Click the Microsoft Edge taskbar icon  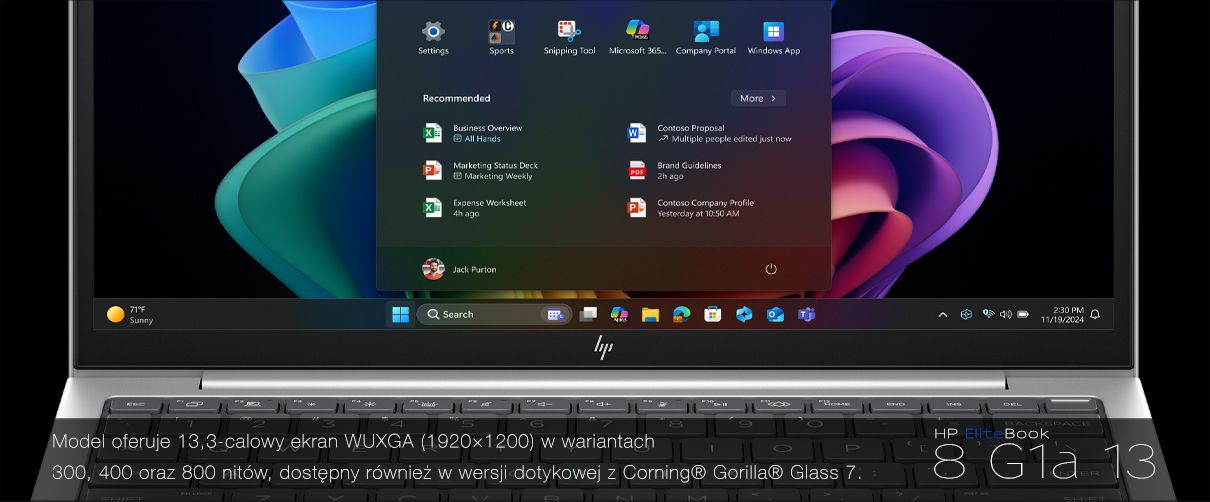[681, 314]
